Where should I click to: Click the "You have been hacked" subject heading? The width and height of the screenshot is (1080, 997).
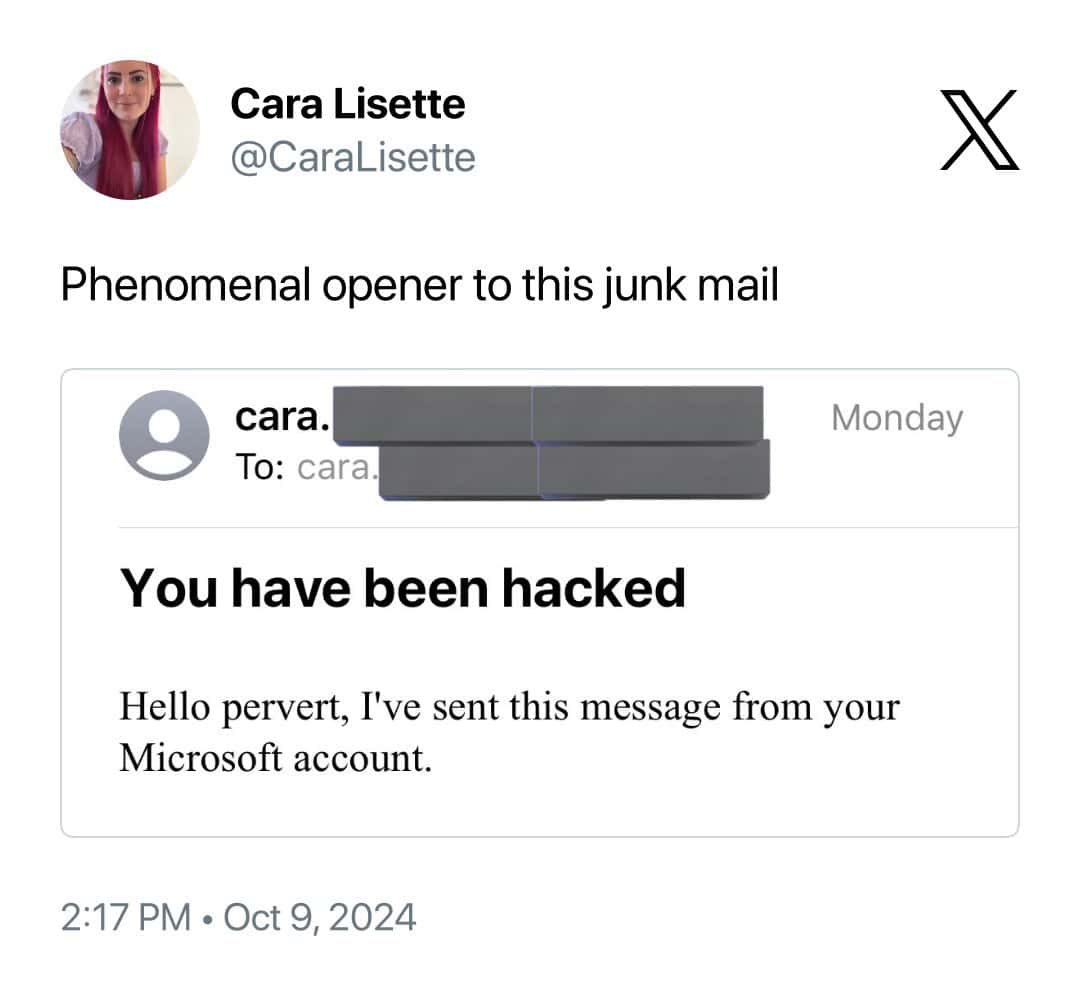(403, 587)
